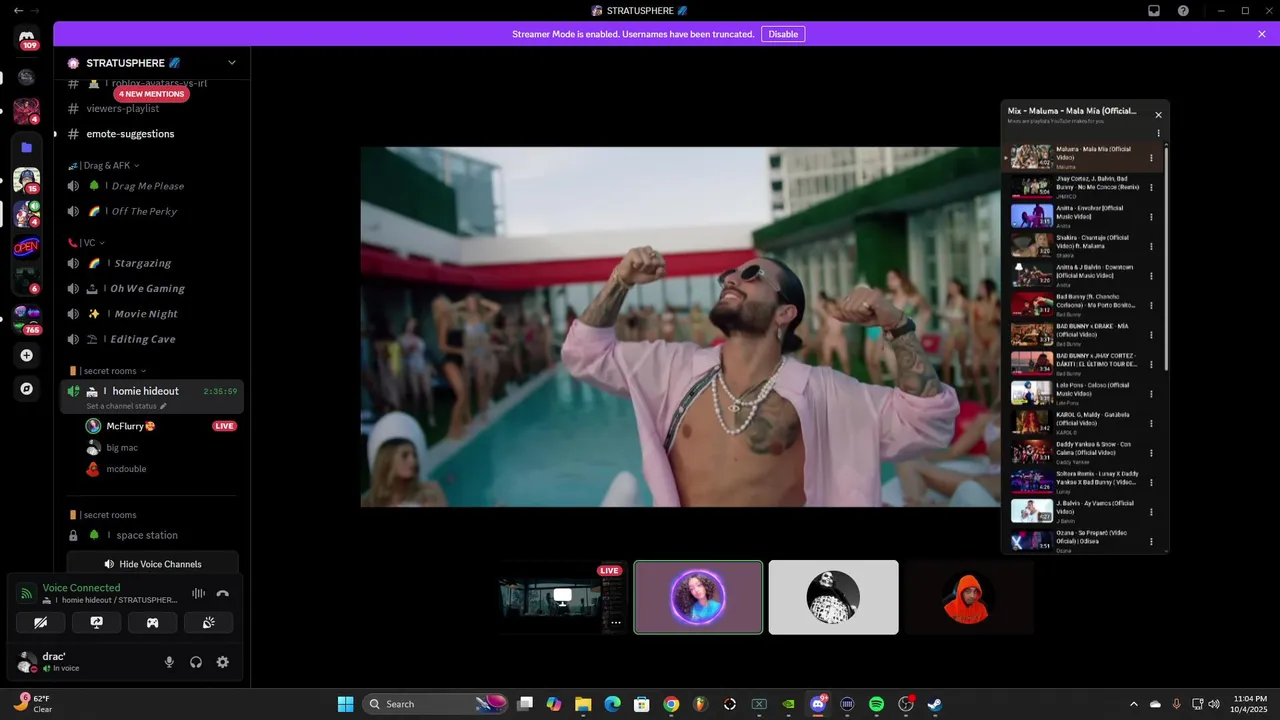Select KAROL G, Maldy - Gatúbela entry

click(x=1084, y=423)
